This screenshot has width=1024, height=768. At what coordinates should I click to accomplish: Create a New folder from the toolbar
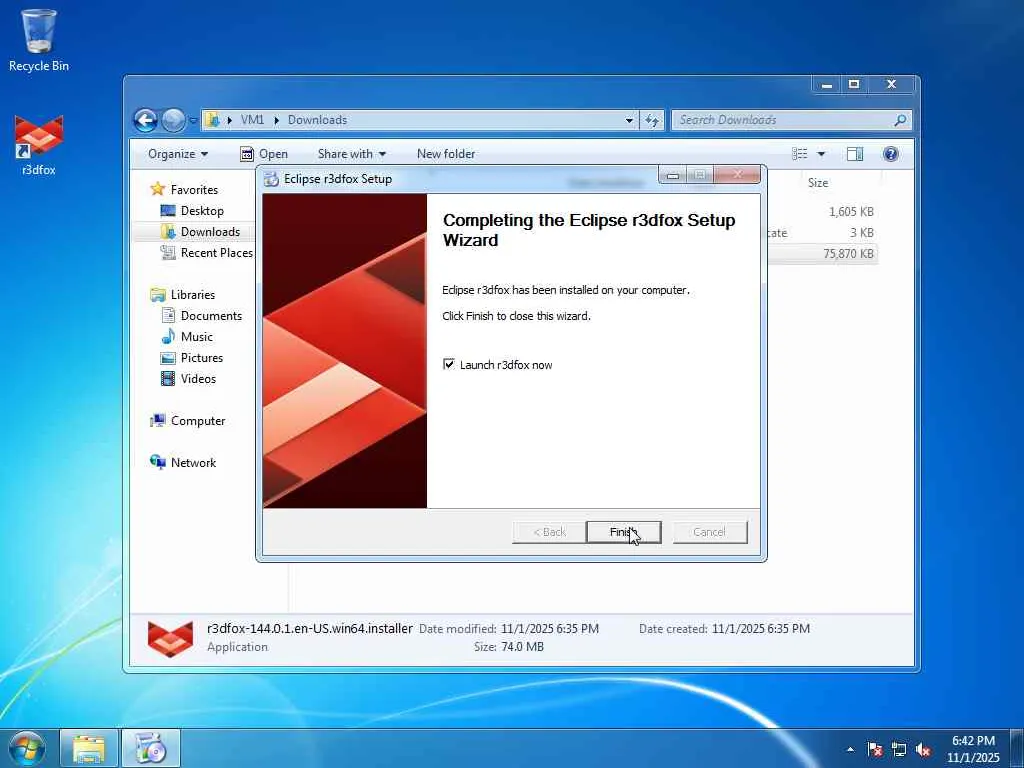(446, 154)
